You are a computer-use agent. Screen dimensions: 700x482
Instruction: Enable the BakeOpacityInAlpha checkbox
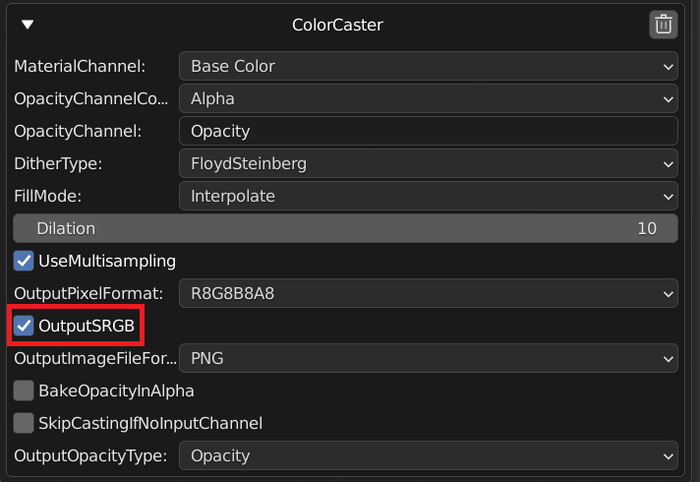click(24, 391)
